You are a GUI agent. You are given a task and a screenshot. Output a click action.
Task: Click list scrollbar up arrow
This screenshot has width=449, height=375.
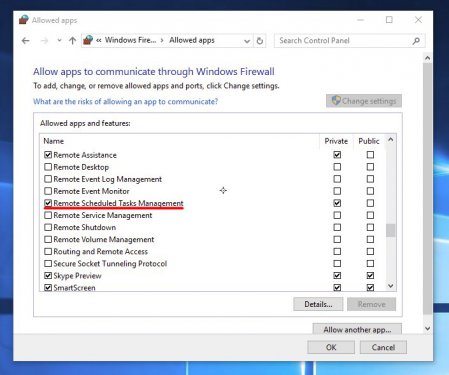(391, 140)
